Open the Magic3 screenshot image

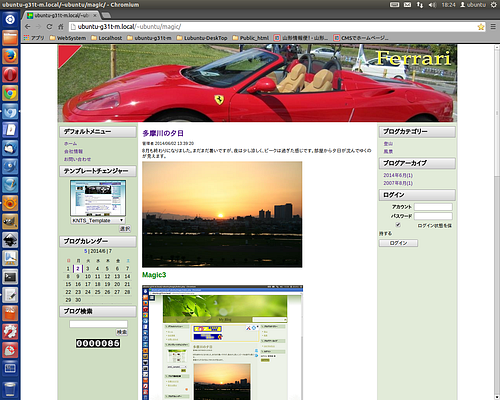click(222, 342)
